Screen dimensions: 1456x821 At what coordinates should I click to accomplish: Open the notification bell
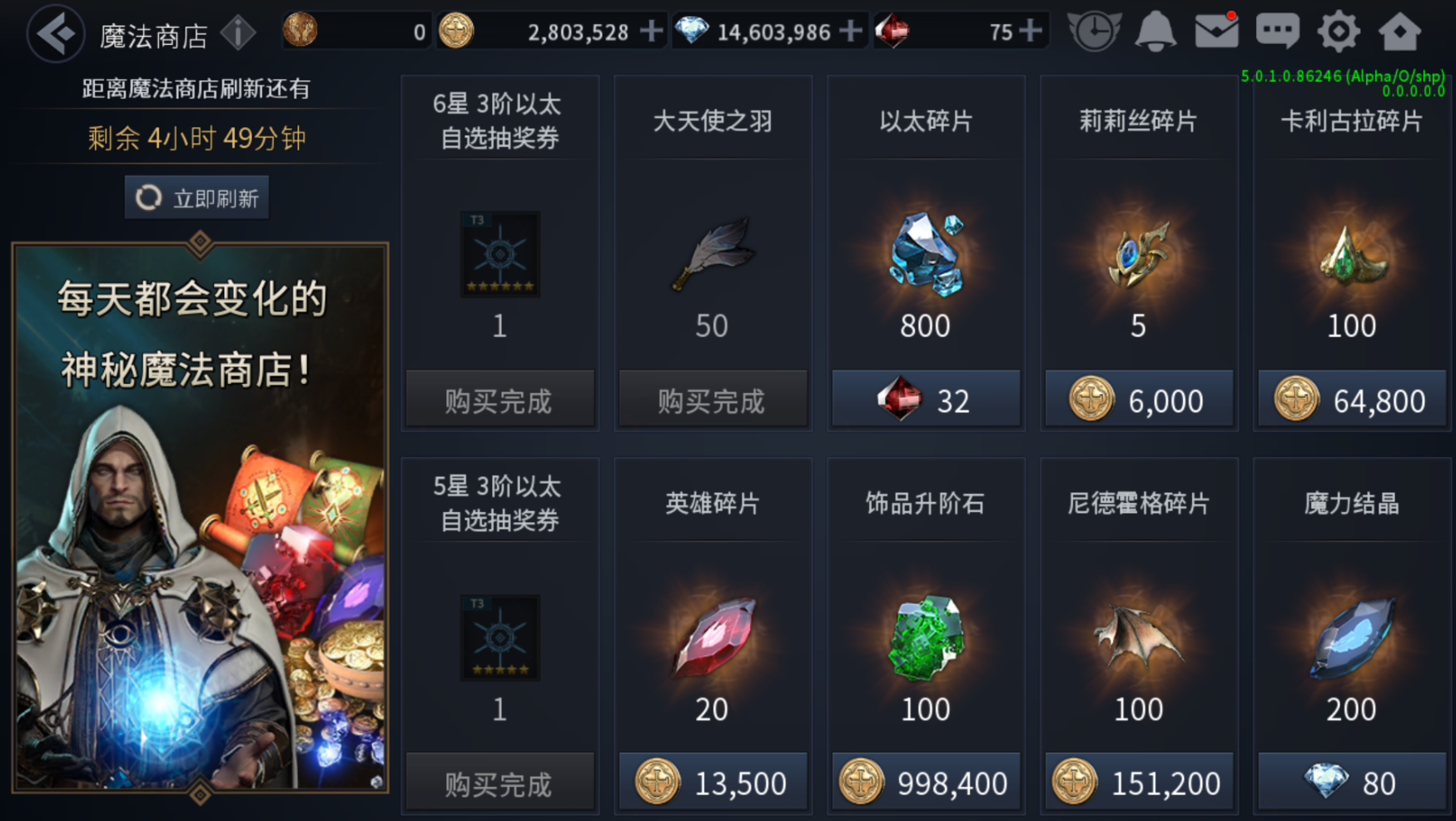[1156, 32]
